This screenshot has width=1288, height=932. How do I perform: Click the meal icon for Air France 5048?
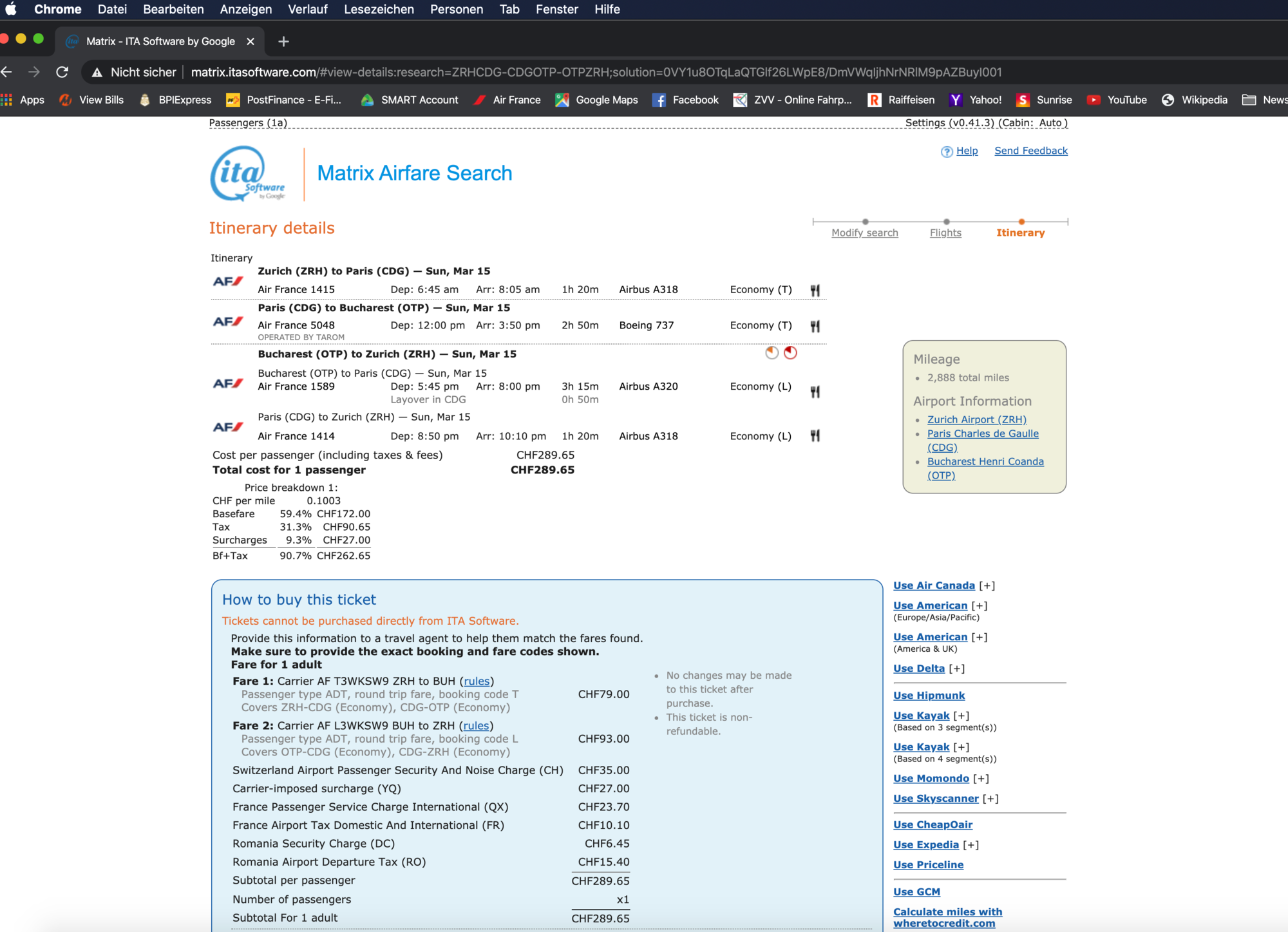pos(815,326)
